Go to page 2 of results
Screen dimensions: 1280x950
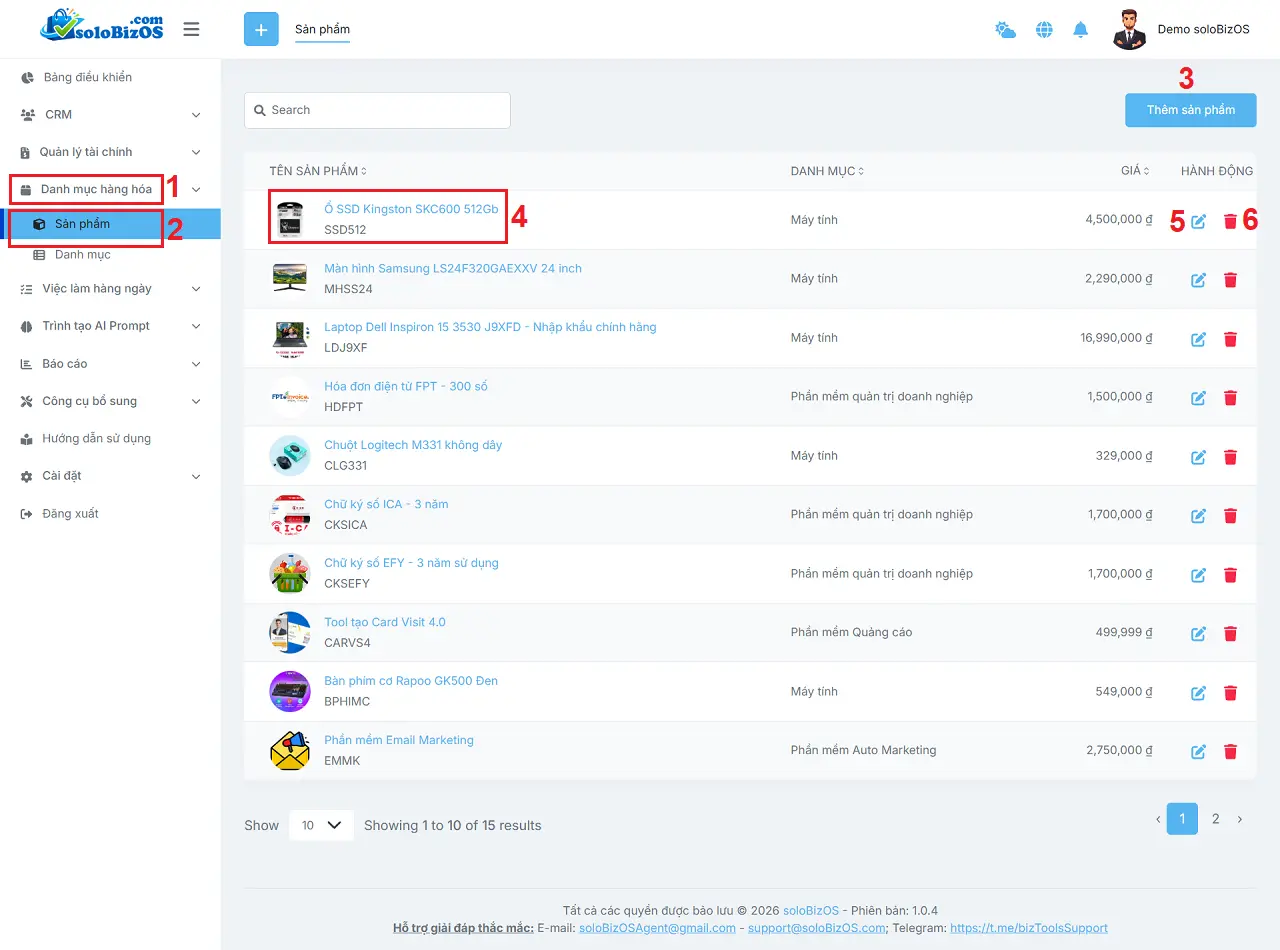coord(1215,819)
